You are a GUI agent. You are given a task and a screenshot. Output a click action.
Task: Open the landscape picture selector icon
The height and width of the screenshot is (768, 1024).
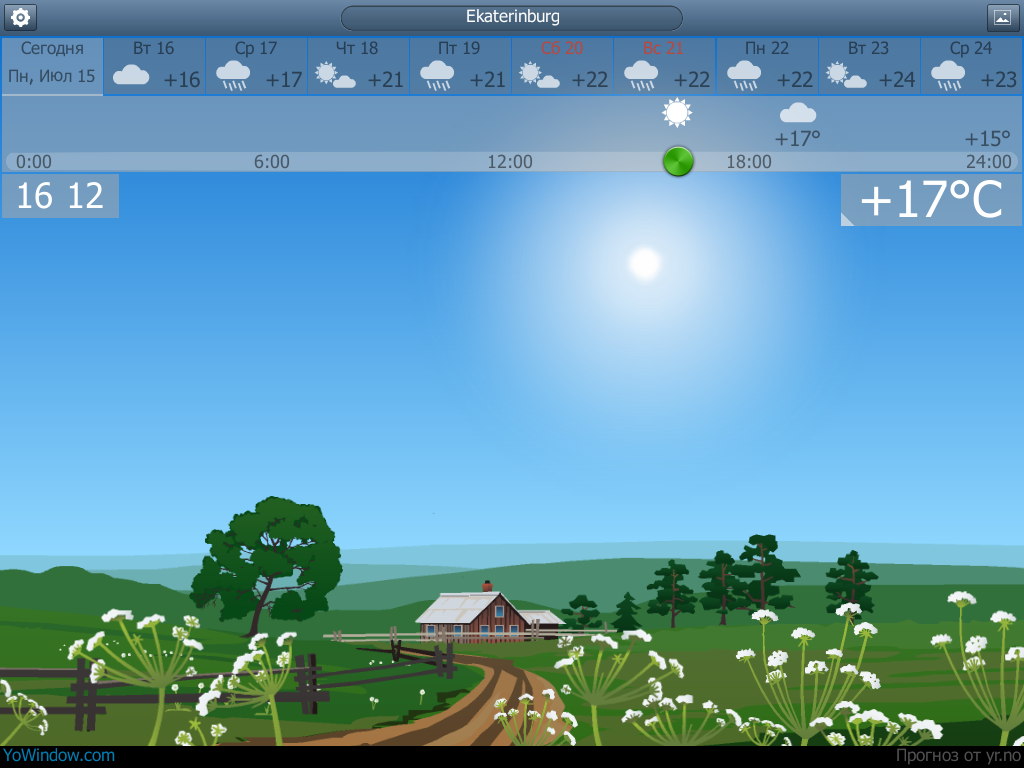1002,17
